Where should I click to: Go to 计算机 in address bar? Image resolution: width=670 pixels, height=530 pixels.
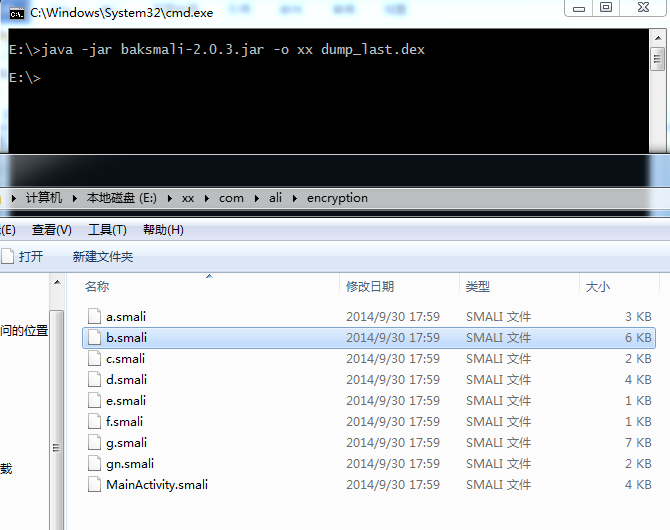pos(44,198)
